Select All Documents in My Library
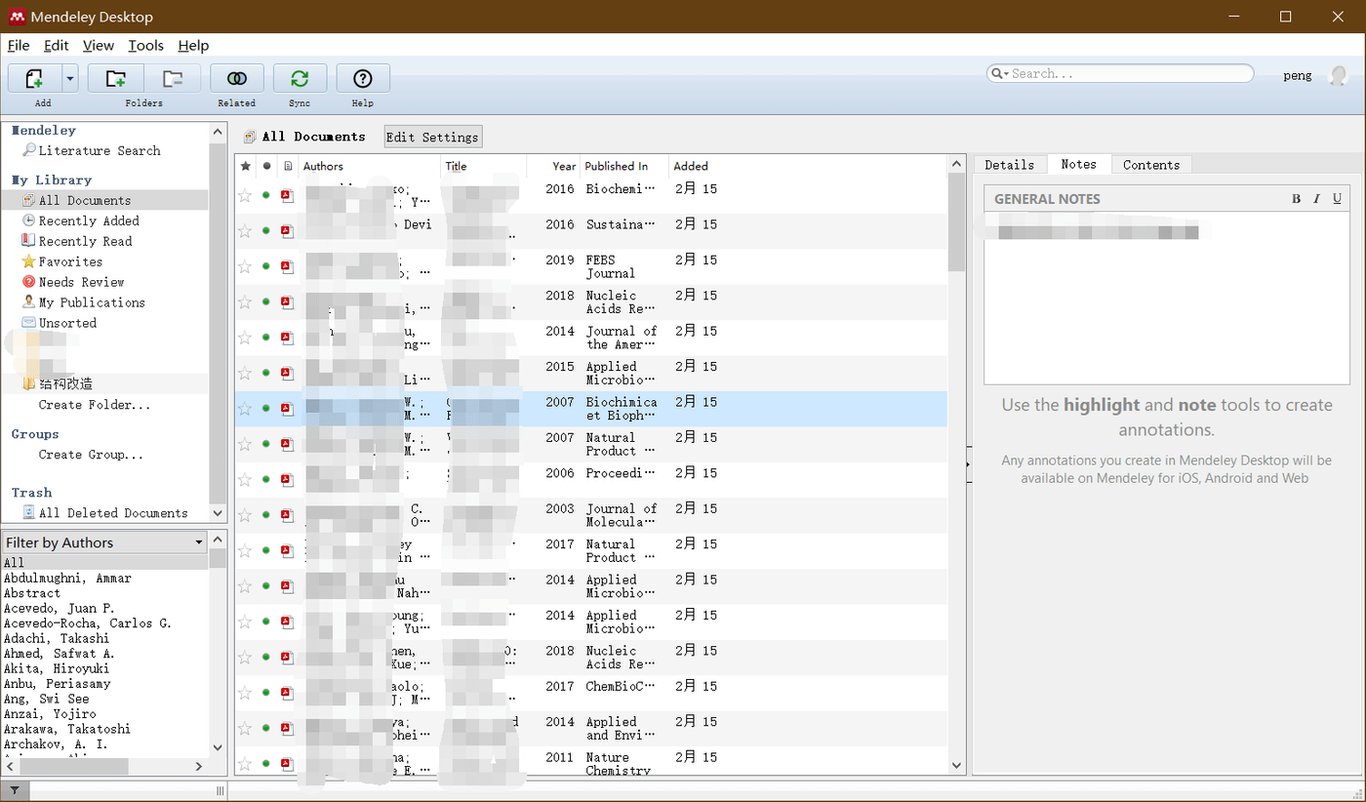This screenshot has width=1366, height=802. click(85, 200)
